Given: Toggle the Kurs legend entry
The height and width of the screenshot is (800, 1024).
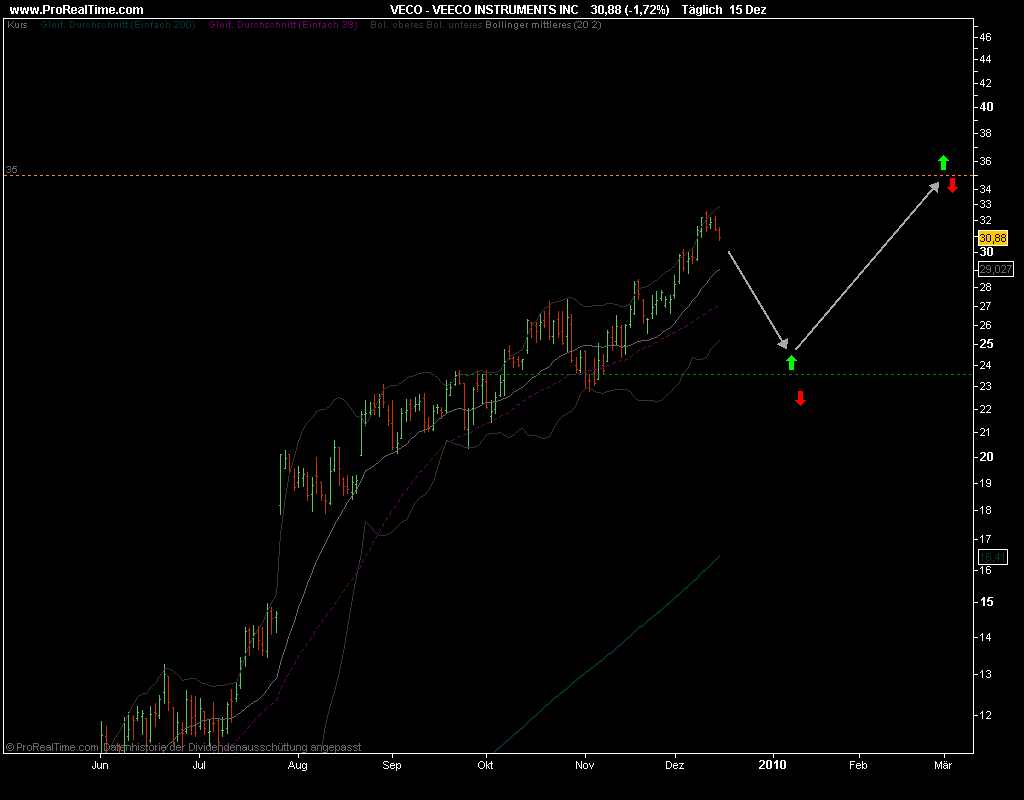Looking at the screenshot, I should (x=17, y=23).
